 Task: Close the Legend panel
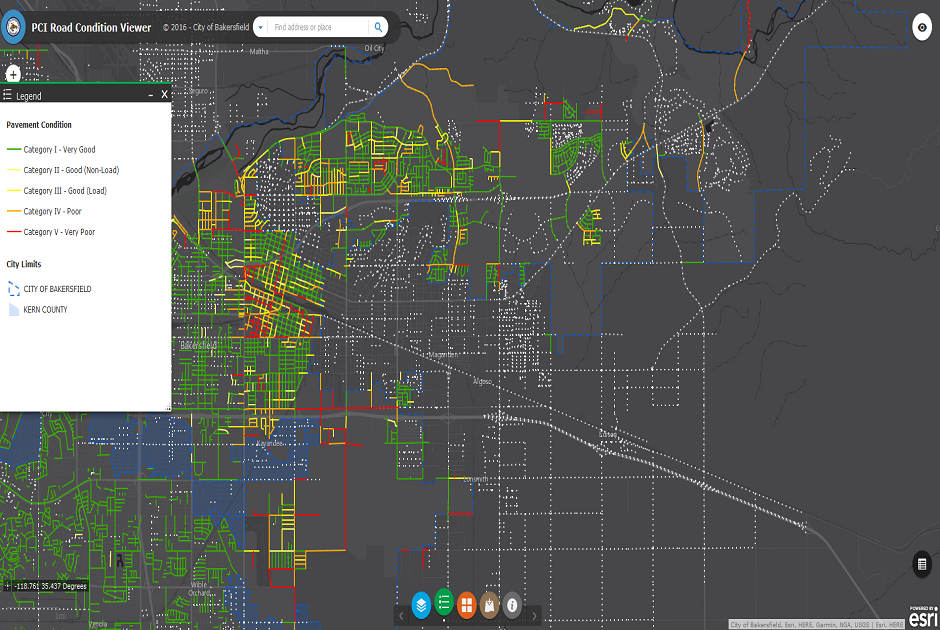[x=164, y=94]
